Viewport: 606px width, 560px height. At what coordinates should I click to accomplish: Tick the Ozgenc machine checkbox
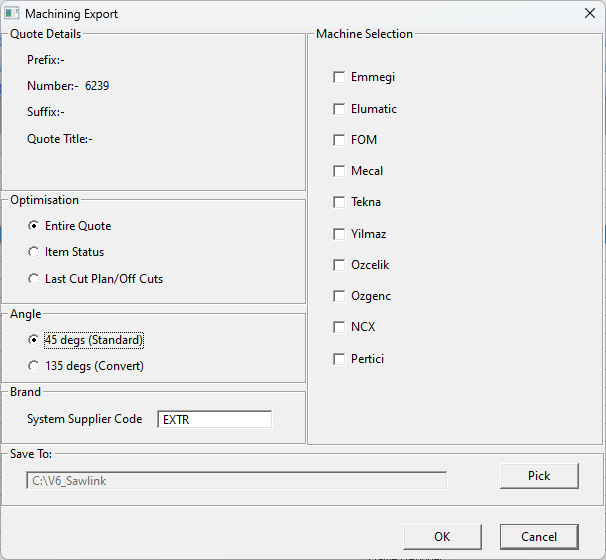coord(340,296)
